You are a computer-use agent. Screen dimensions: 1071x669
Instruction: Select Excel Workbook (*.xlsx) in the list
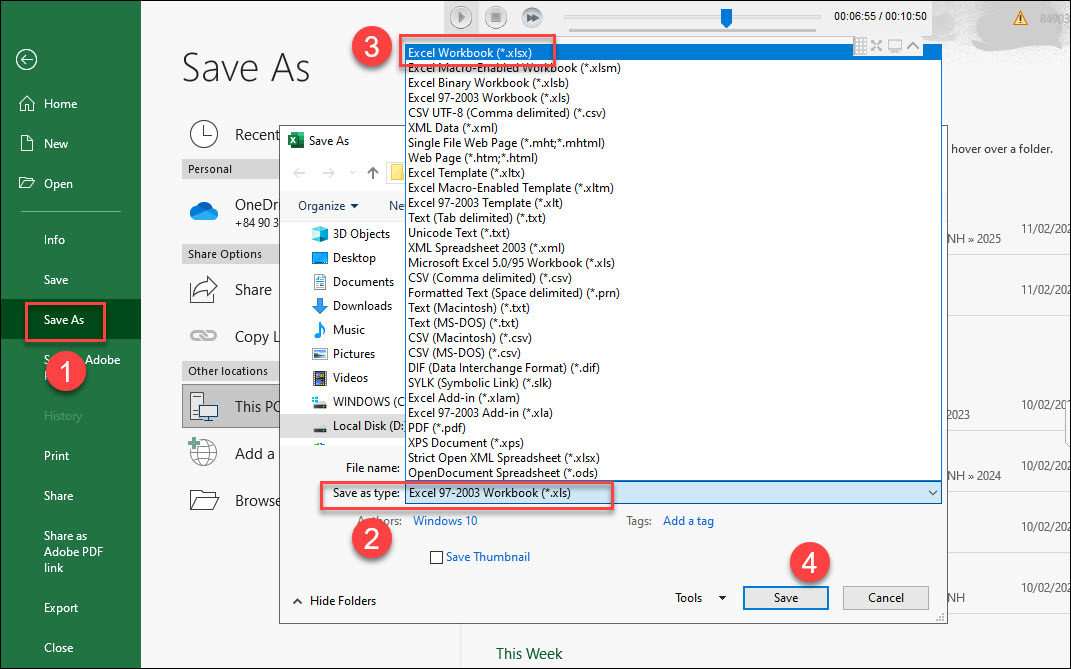click(x=469, y=52)
